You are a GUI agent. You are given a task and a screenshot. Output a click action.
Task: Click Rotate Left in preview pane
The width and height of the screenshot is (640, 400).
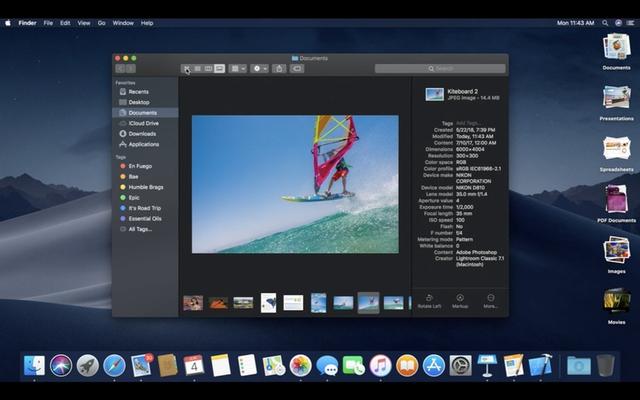click(x=429, y=301)
